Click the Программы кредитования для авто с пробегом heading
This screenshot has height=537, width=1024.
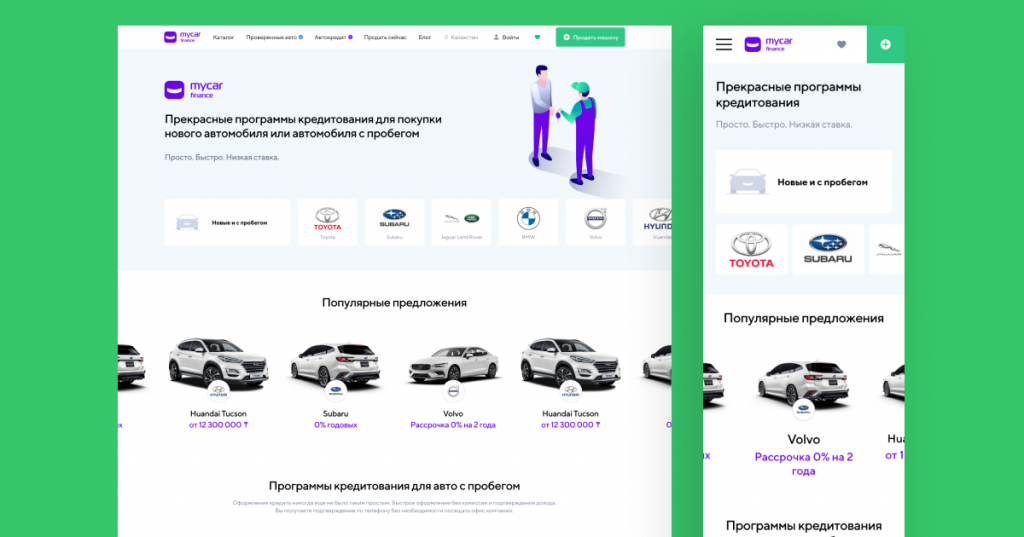(x=394, y=486)
